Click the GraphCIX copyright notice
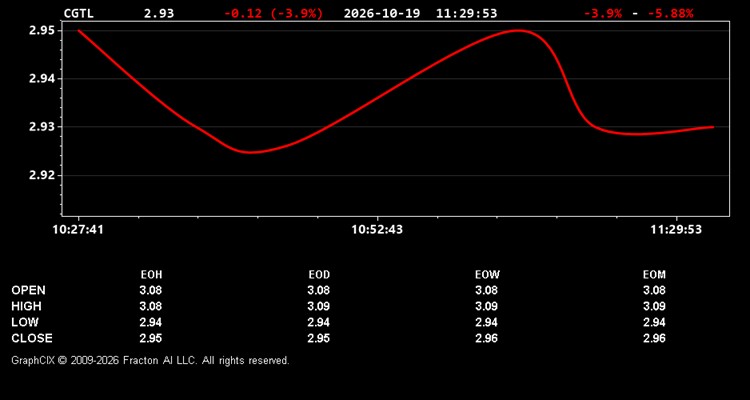 click(150, 360)
